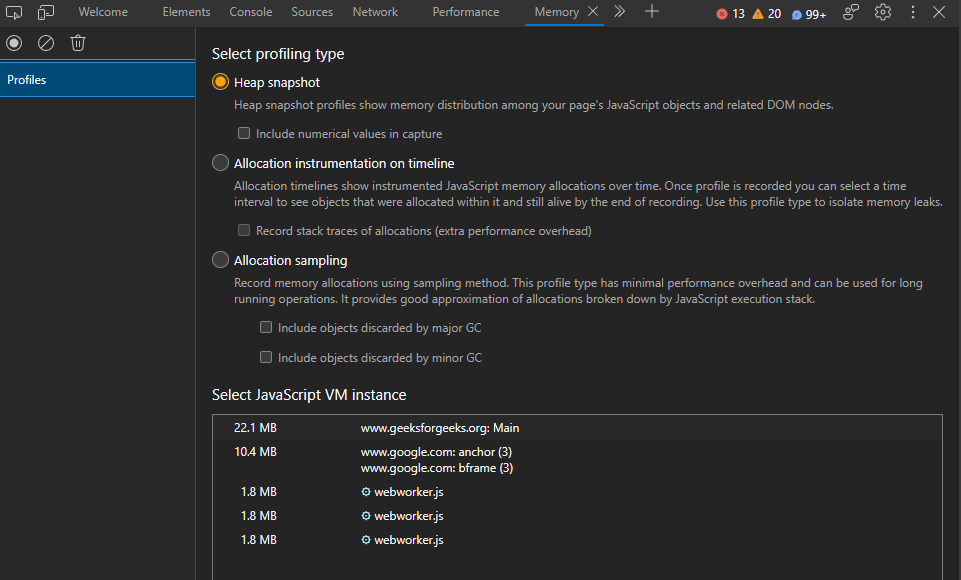Add a new tool with plus icon
The image size is (961, 580).
pyautogui.click(x=652, y=12)
